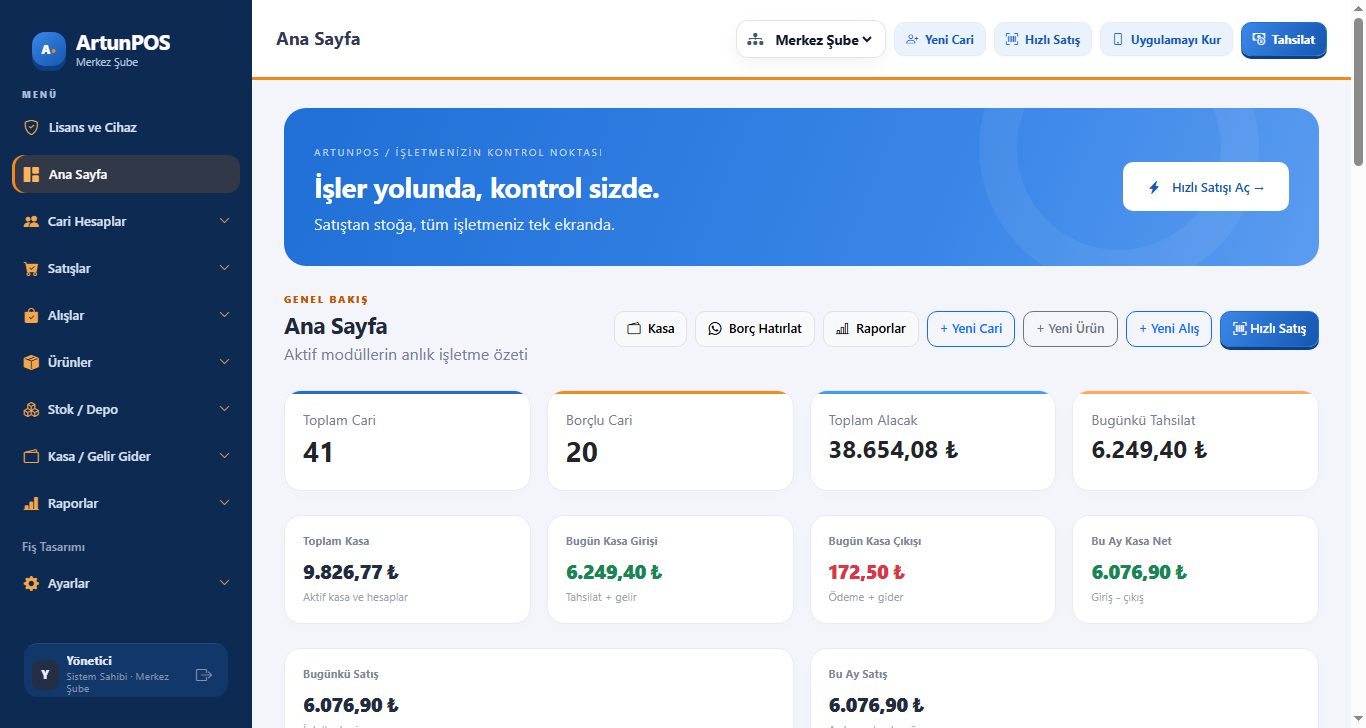Expand the Kasa / Gelir Gider chevron
Viewport: 1366px width, 728px height.
[224, 456]
